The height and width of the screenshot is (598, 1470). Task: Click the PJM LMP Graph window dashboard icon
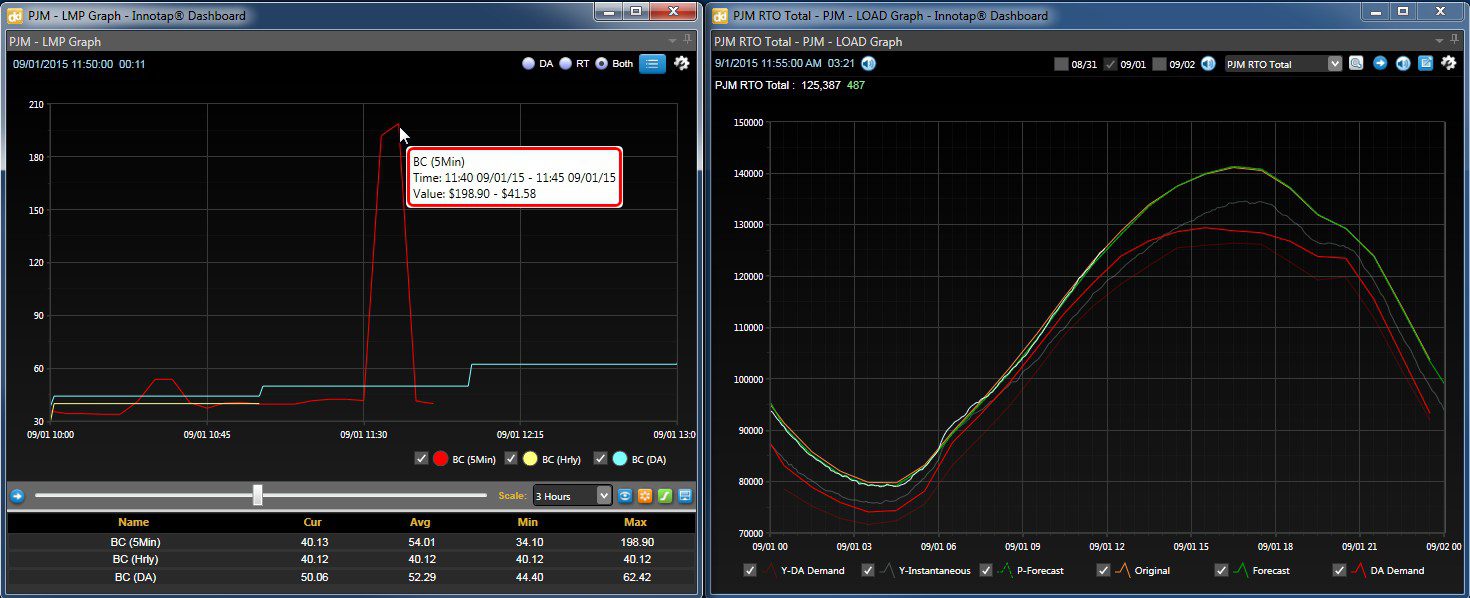(15, 15)
